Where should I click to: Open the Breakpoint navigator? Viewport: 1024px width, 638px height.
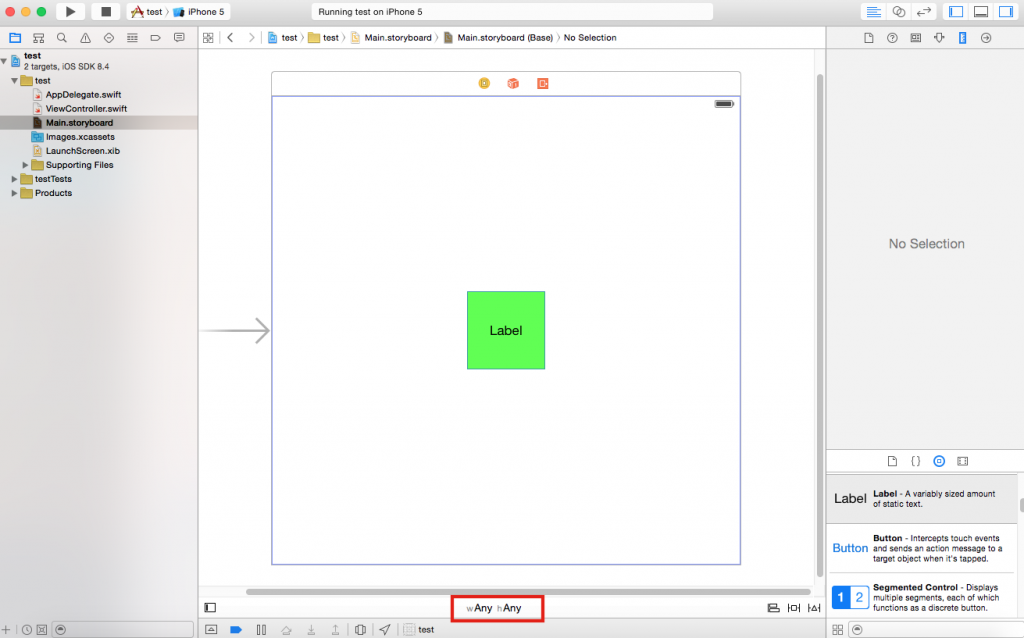[x=157, y=37]
